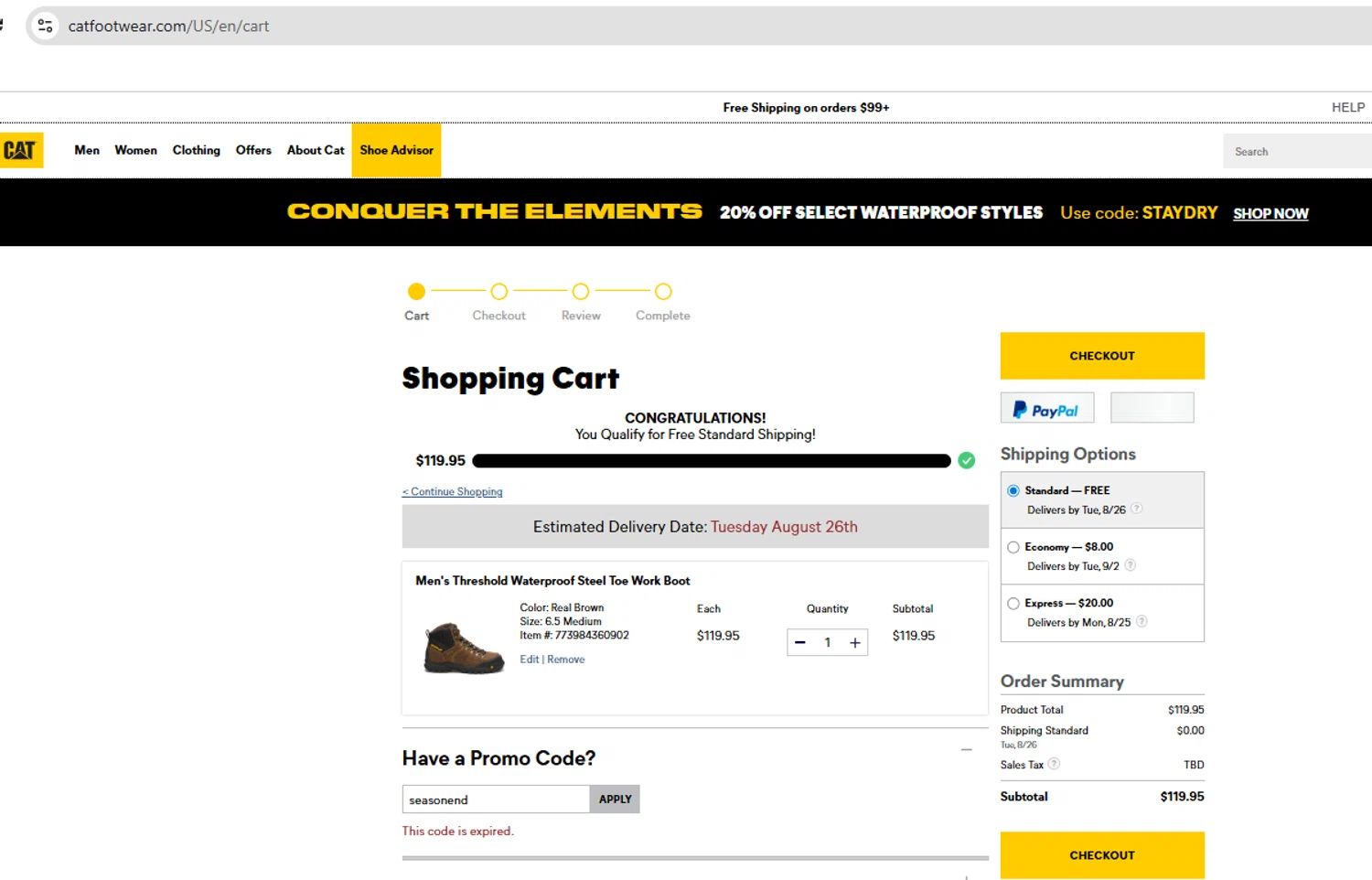
Task: Open the Shoe Advisor tab
Action: pyautogui.click(x=396, y=150)
